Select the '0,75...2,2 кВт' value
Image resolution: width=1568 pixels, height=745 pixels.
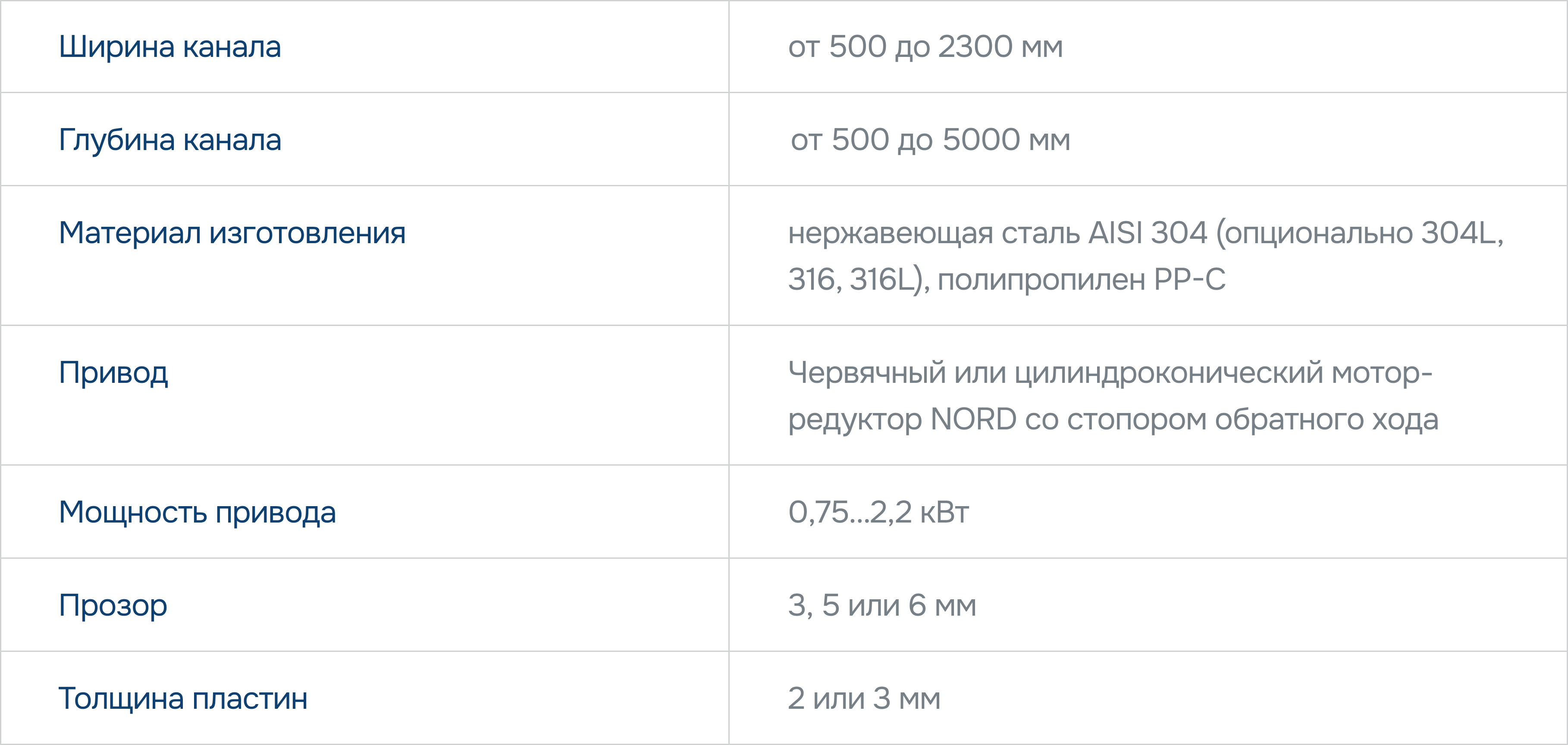[878, 513]
